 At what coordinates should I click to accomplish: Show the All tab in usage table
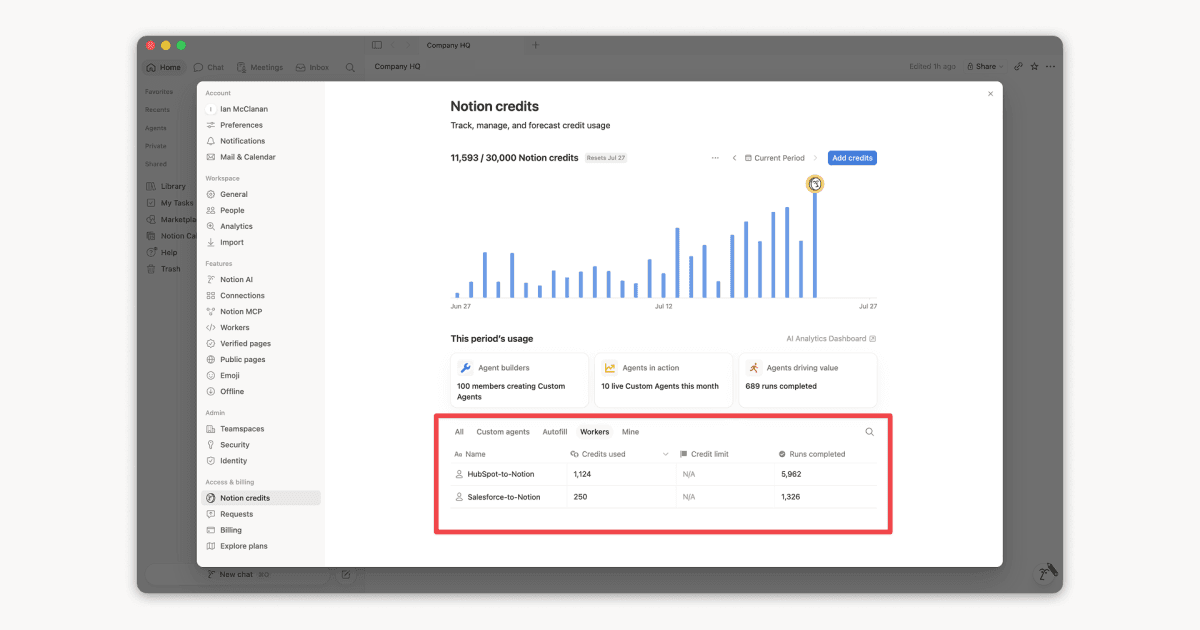tap(459, 432)
